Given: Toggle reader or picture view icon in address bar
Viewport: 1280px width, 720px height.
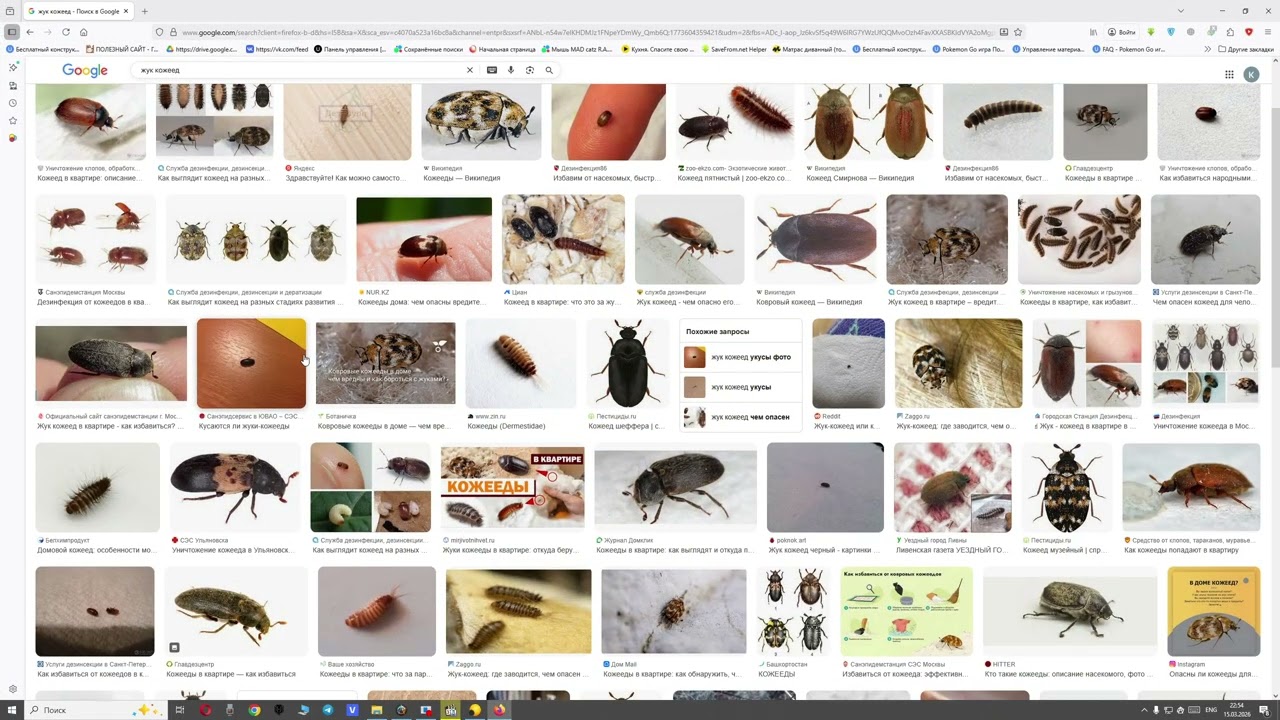Looking at the screenshot, I should (x=1004, y=32).
